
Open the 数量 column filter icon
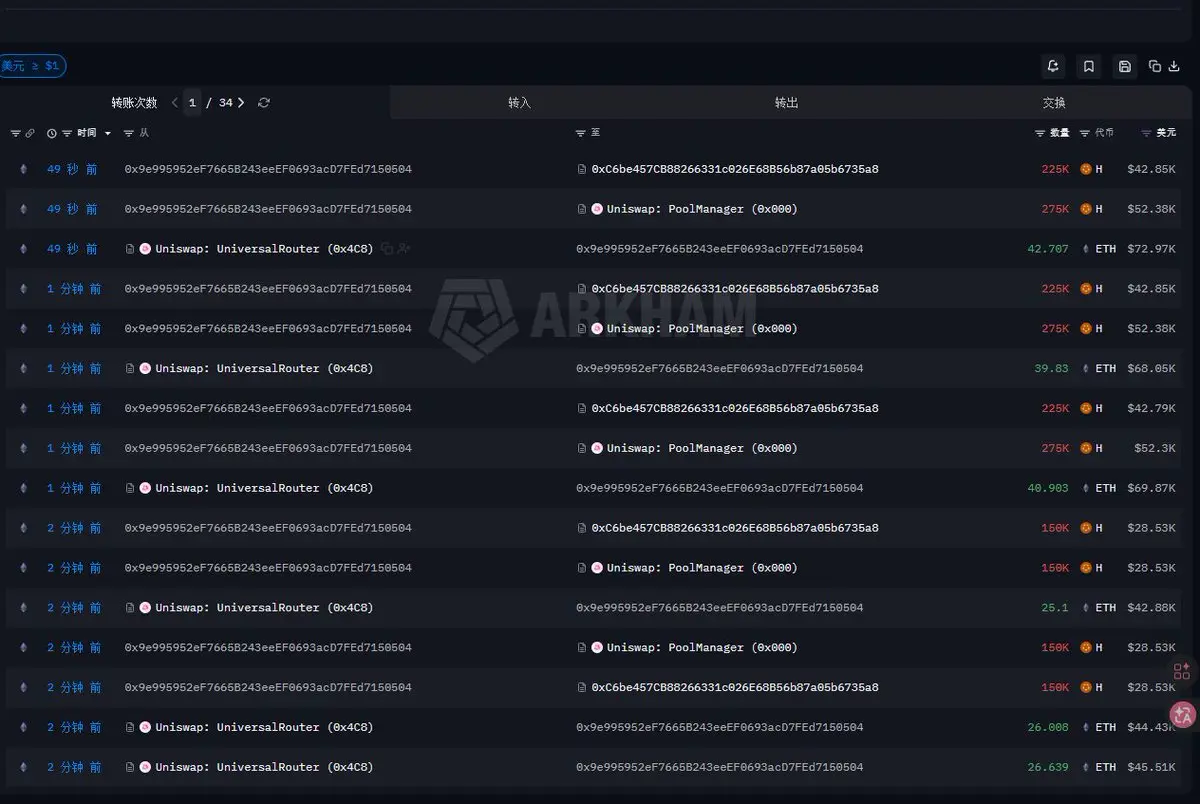click(1040, 133)
